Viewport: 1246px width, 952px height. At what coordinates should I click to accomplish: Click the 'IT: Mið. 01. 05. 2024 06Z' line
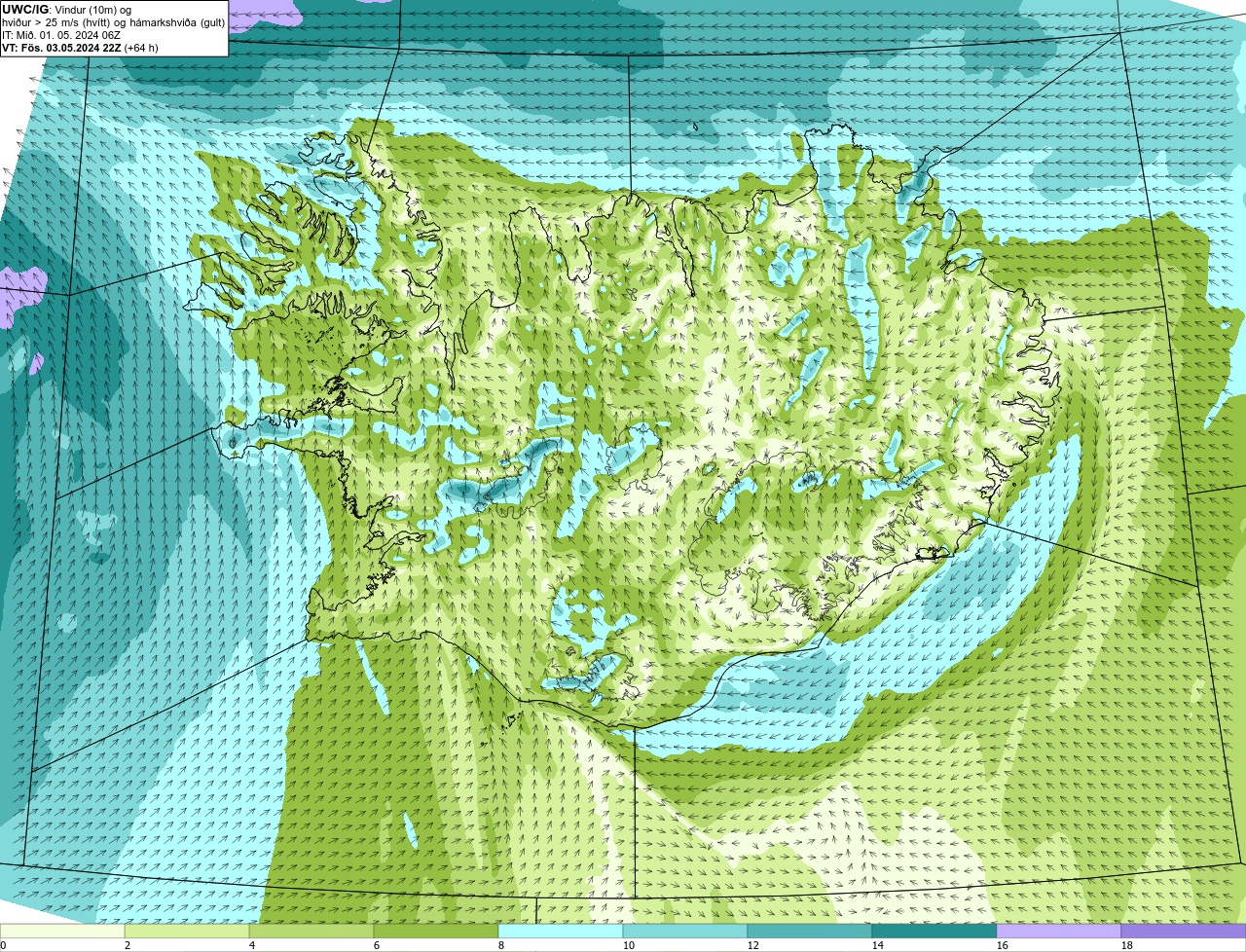click(61, 35)
